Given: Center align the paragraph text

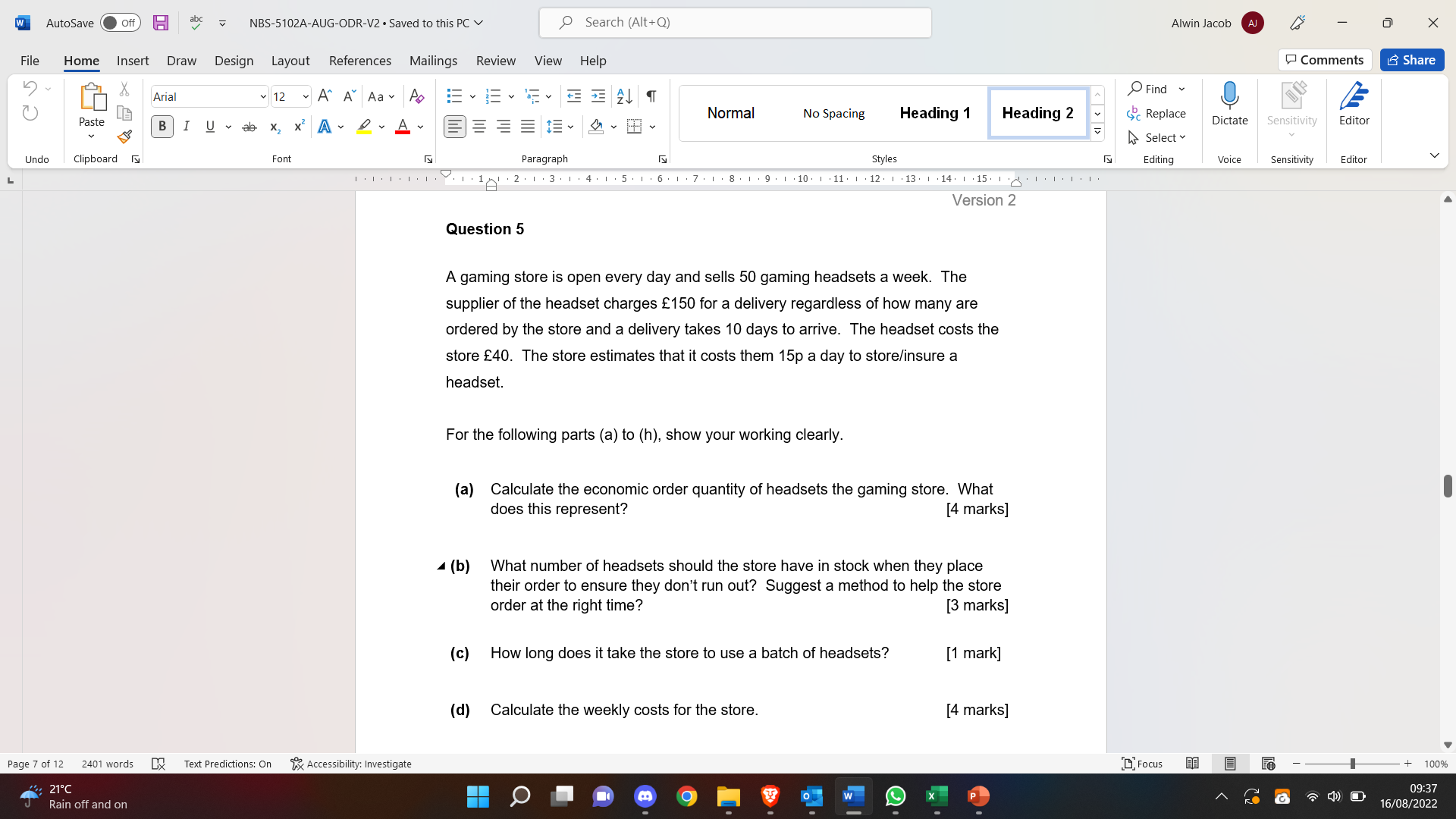Looking at the screenshot, I should tap(479, 127).
